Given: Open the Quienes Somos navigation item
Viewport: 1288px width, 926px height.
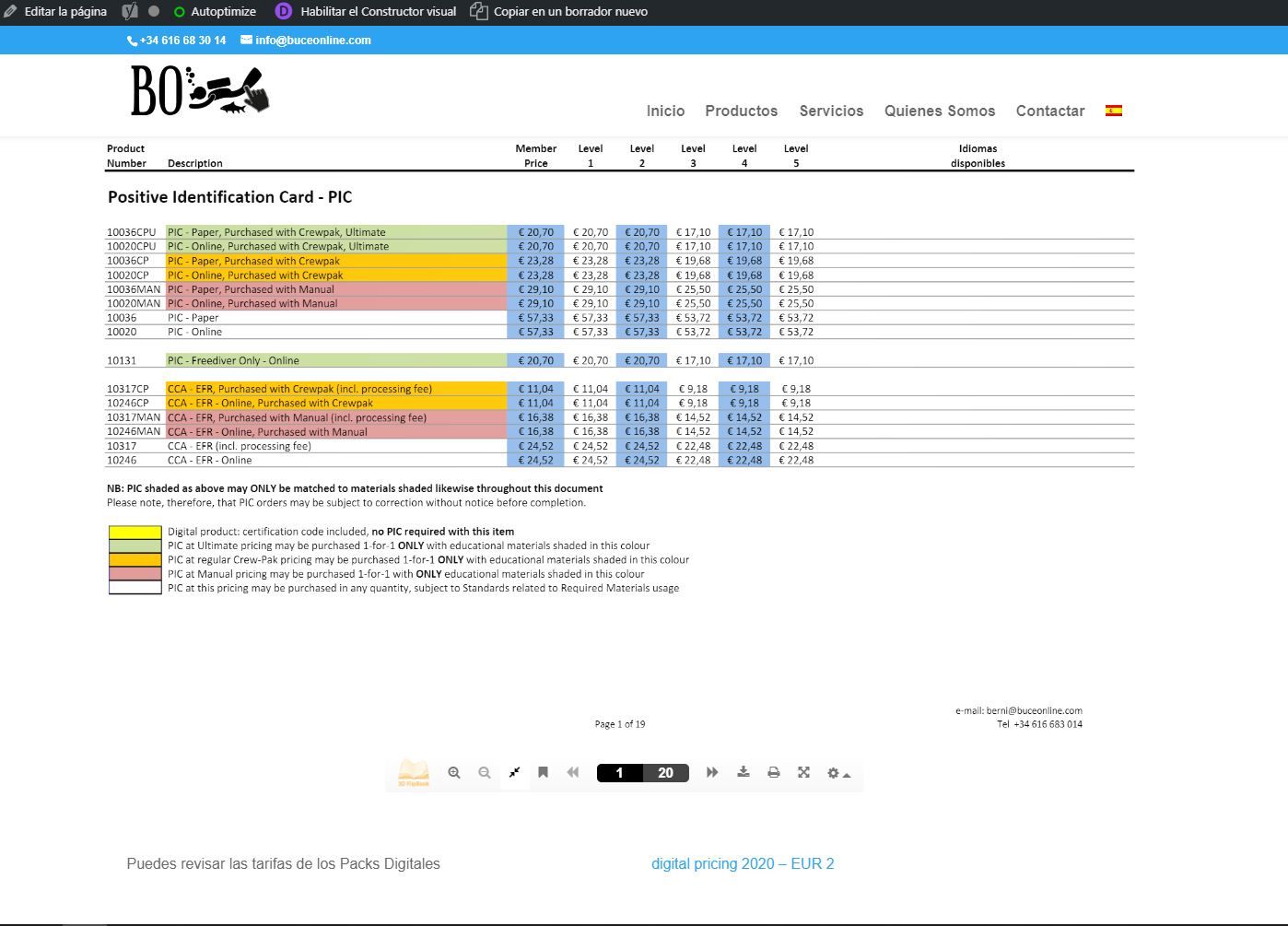Looking at the screenshot, I should (x=940, y=111).
